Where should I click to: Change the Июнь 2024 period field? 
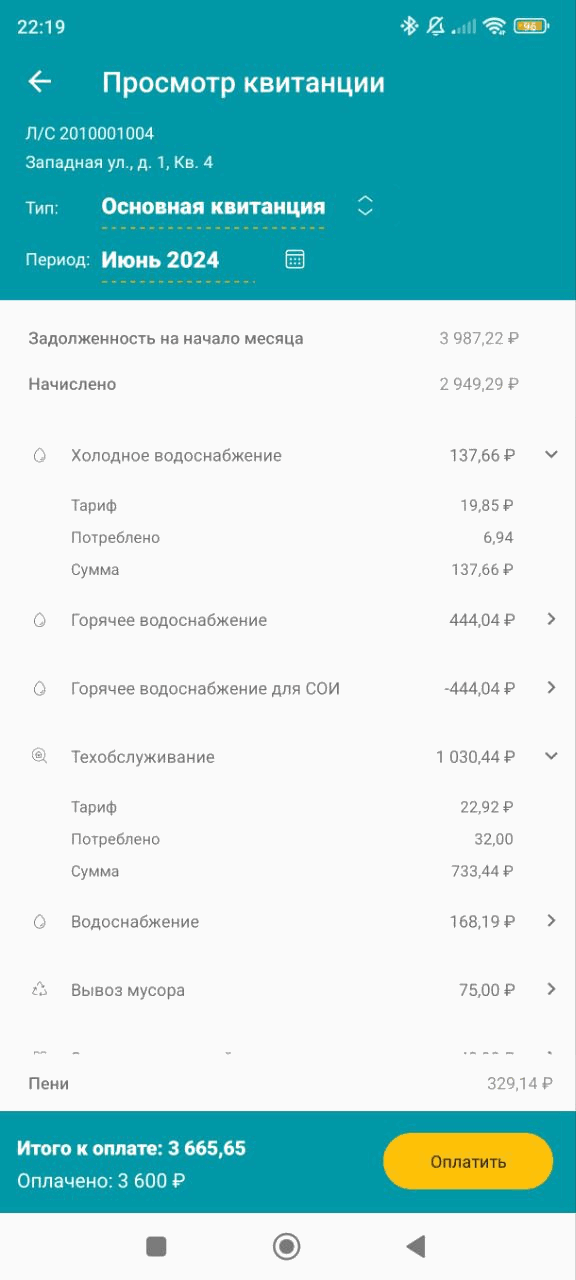point(178,260)
